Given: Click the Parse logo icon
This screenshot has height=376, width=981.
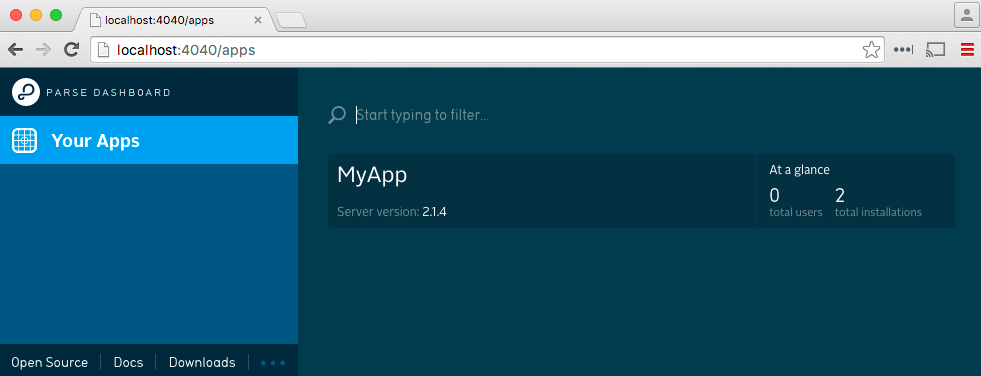Looking at the screenshot, I should tap(26, 93).
